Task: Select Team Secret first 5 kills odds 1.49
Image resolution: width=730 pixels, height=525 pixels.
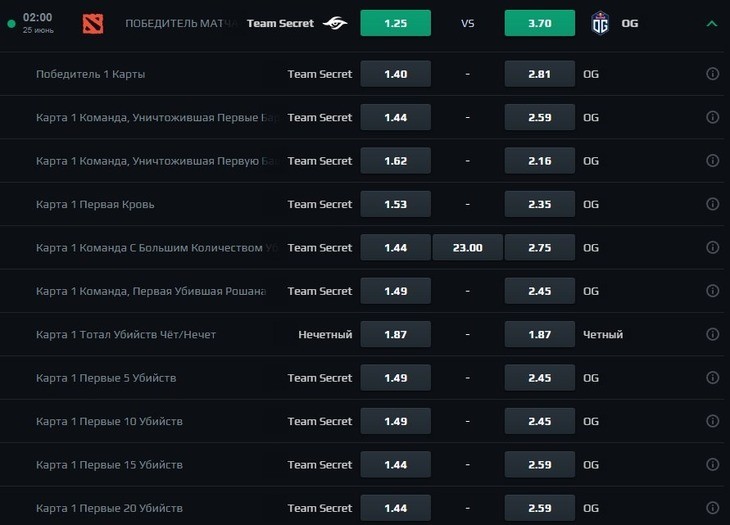Action: tap(396, 377)
